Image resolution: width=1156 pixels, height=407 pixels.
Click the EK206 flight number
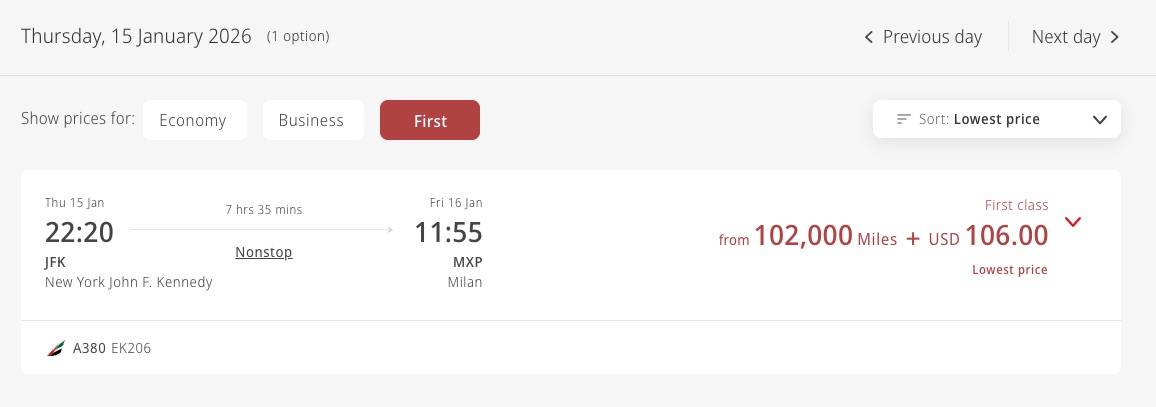tap(131, 349)
